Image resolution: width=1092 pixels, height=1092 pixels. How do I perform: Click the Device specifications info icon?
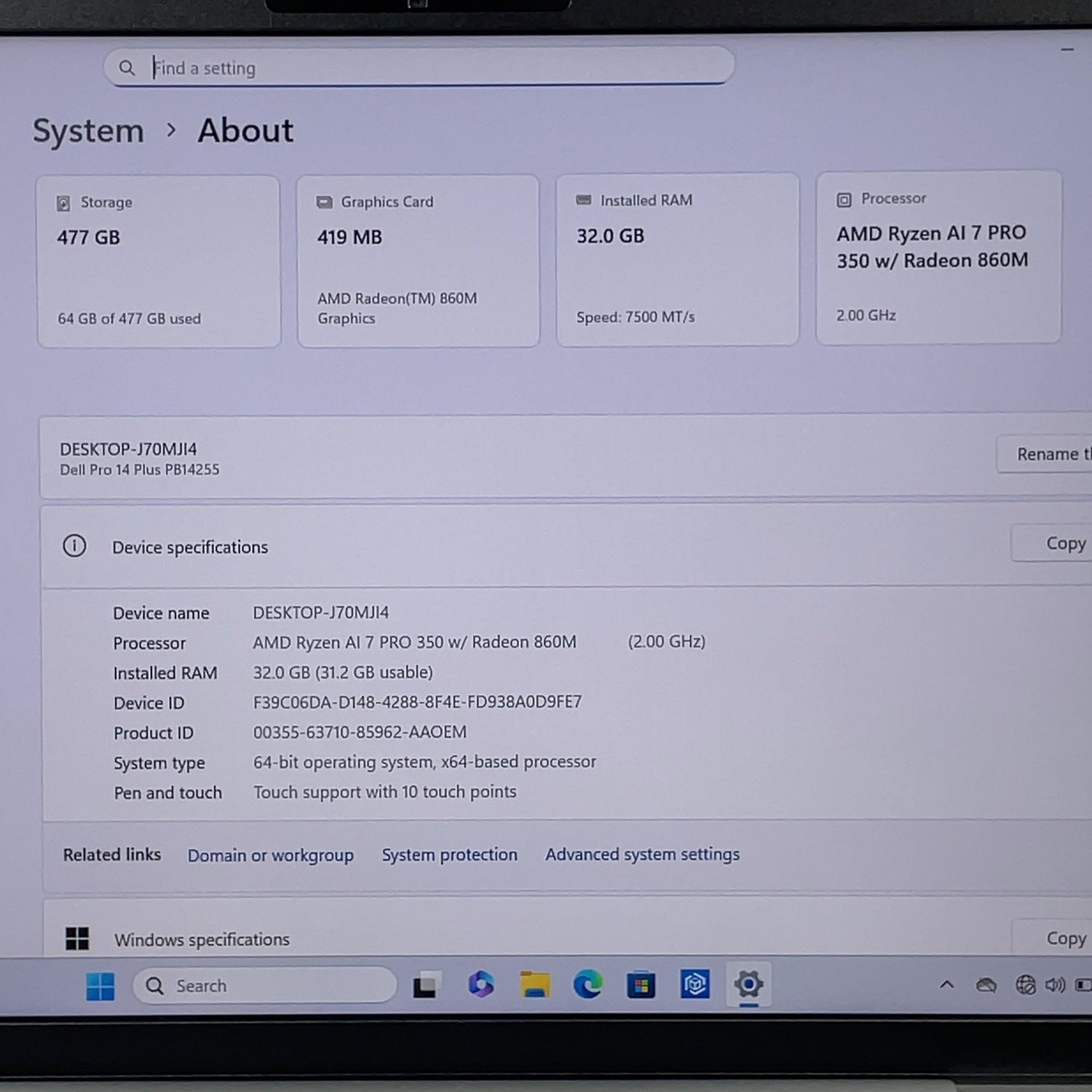[74, 545]
